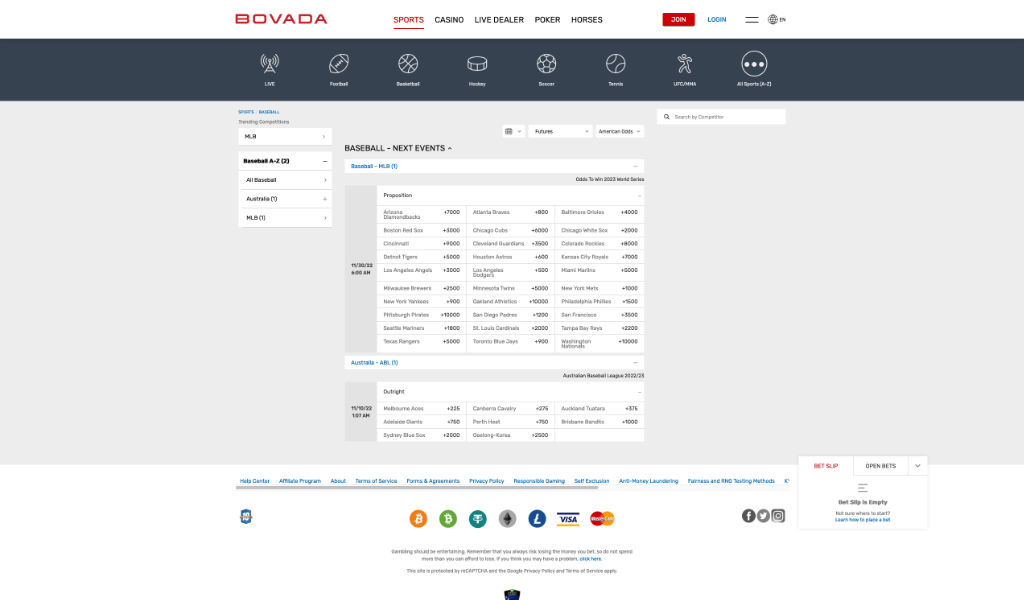
Task: Click the Sports breadcrumb link
Action: [246, 112]
